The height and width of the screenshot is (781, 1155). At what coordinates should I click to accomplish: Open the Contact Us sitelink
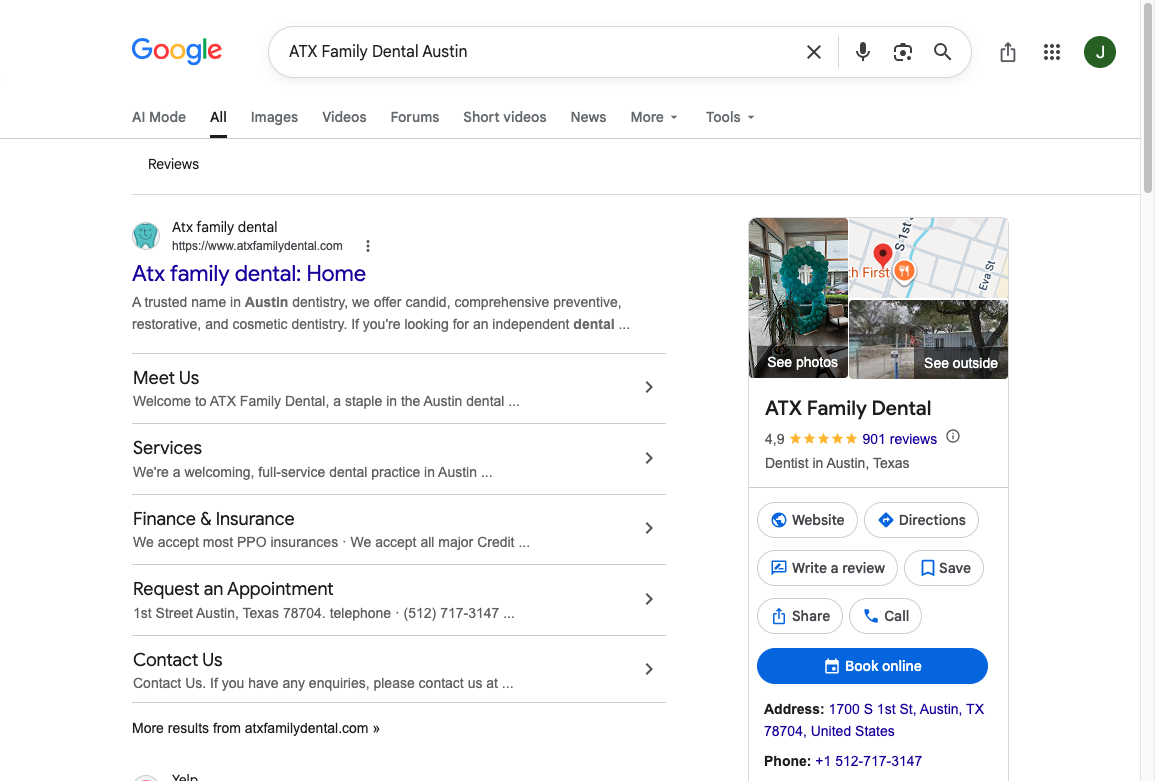point(178,659)
